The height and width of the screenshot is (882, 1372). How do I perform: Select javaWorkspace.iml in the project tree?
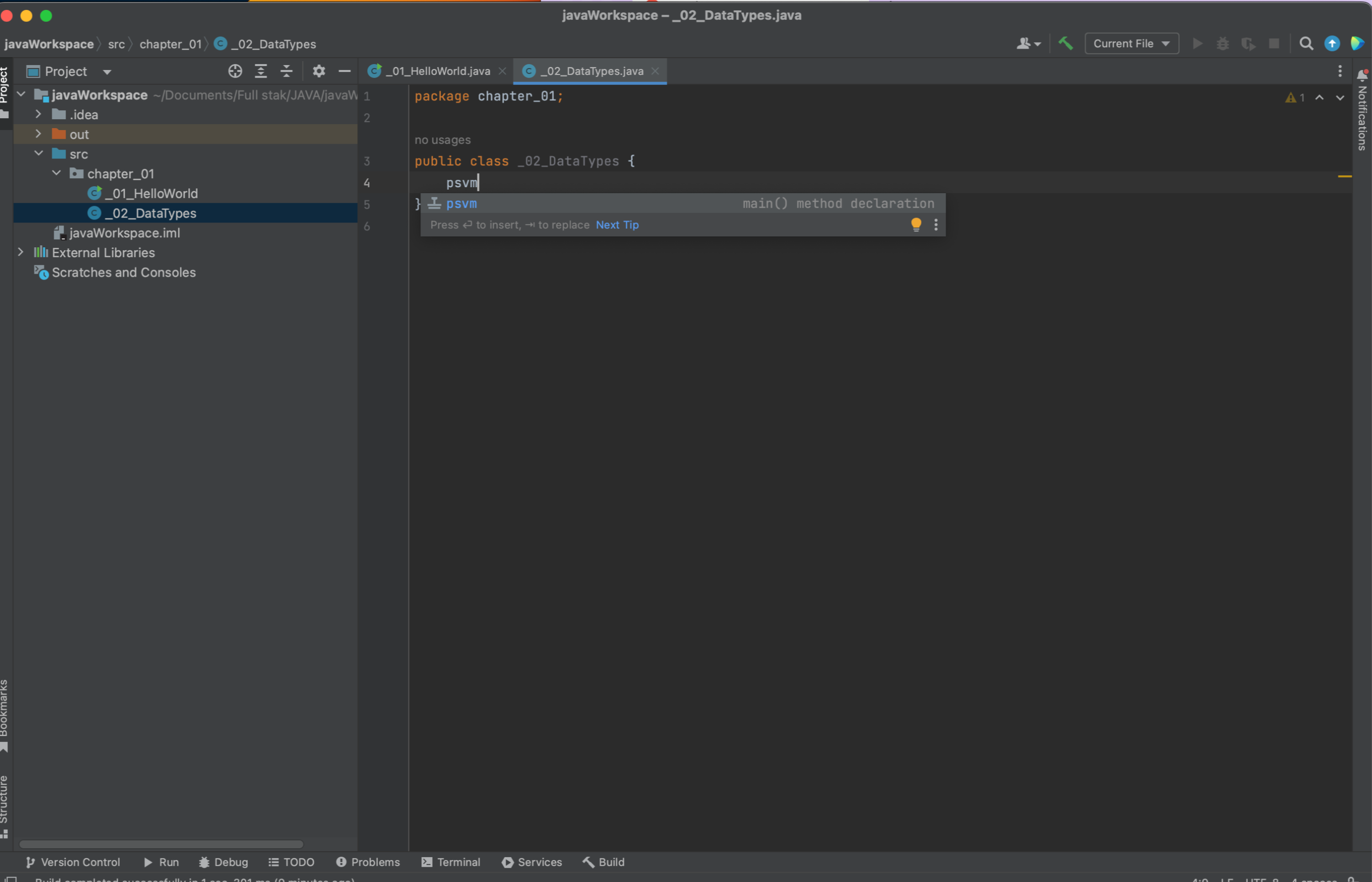pos(124,233)
